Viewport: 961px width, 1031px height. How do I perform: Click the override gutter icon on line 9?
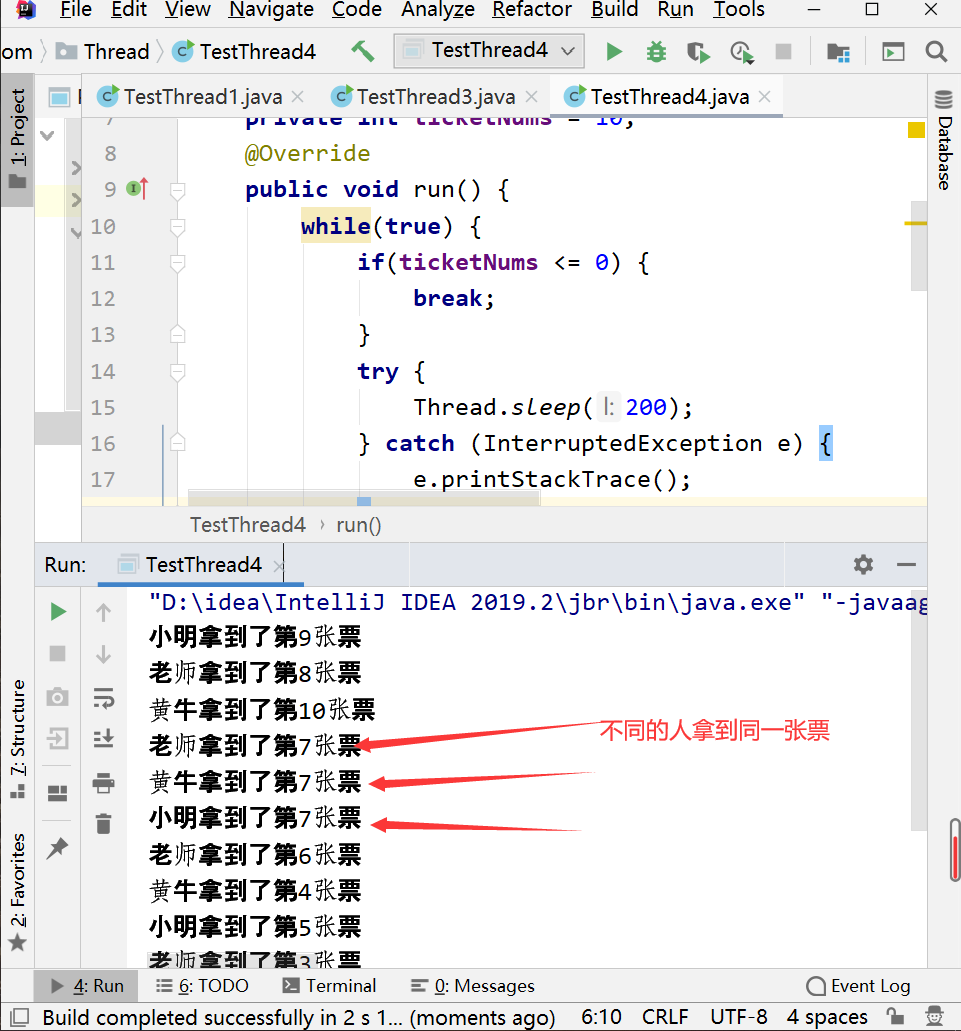(136, 189)
